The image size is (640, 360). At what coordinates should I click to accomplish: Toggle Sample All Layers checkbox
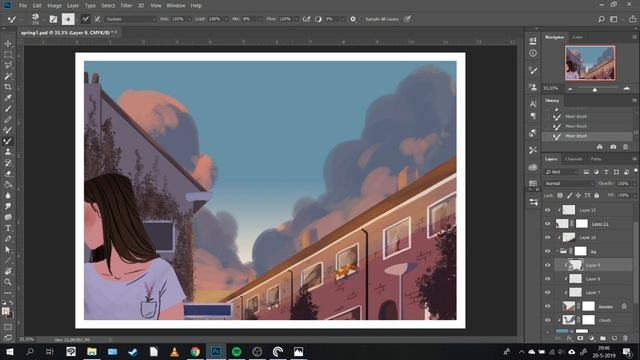coord(361,19)
